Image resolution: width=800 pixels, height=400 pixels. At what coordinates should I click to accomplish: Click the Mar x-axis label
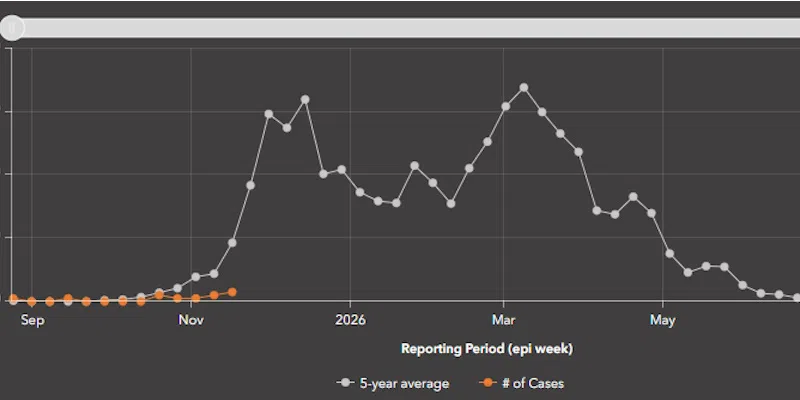click(x=504, y=321)
